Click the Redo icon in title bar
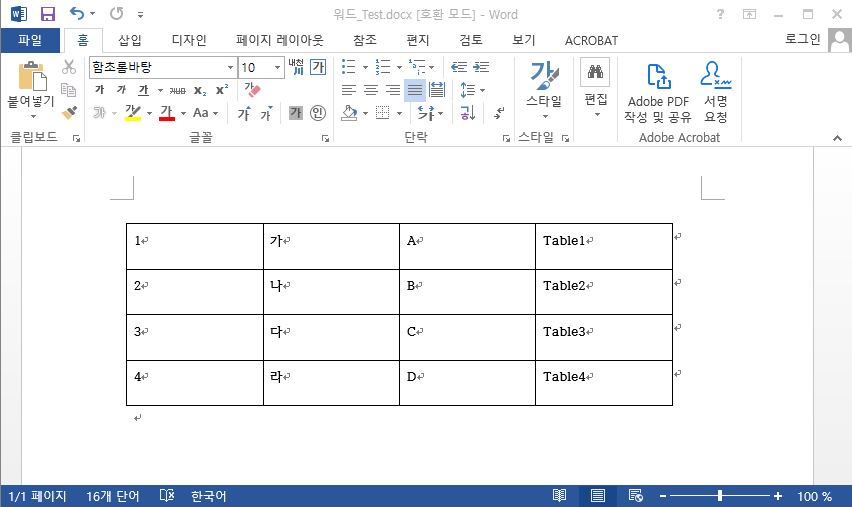This screenshot has width=852, height=507. [116, 14]
